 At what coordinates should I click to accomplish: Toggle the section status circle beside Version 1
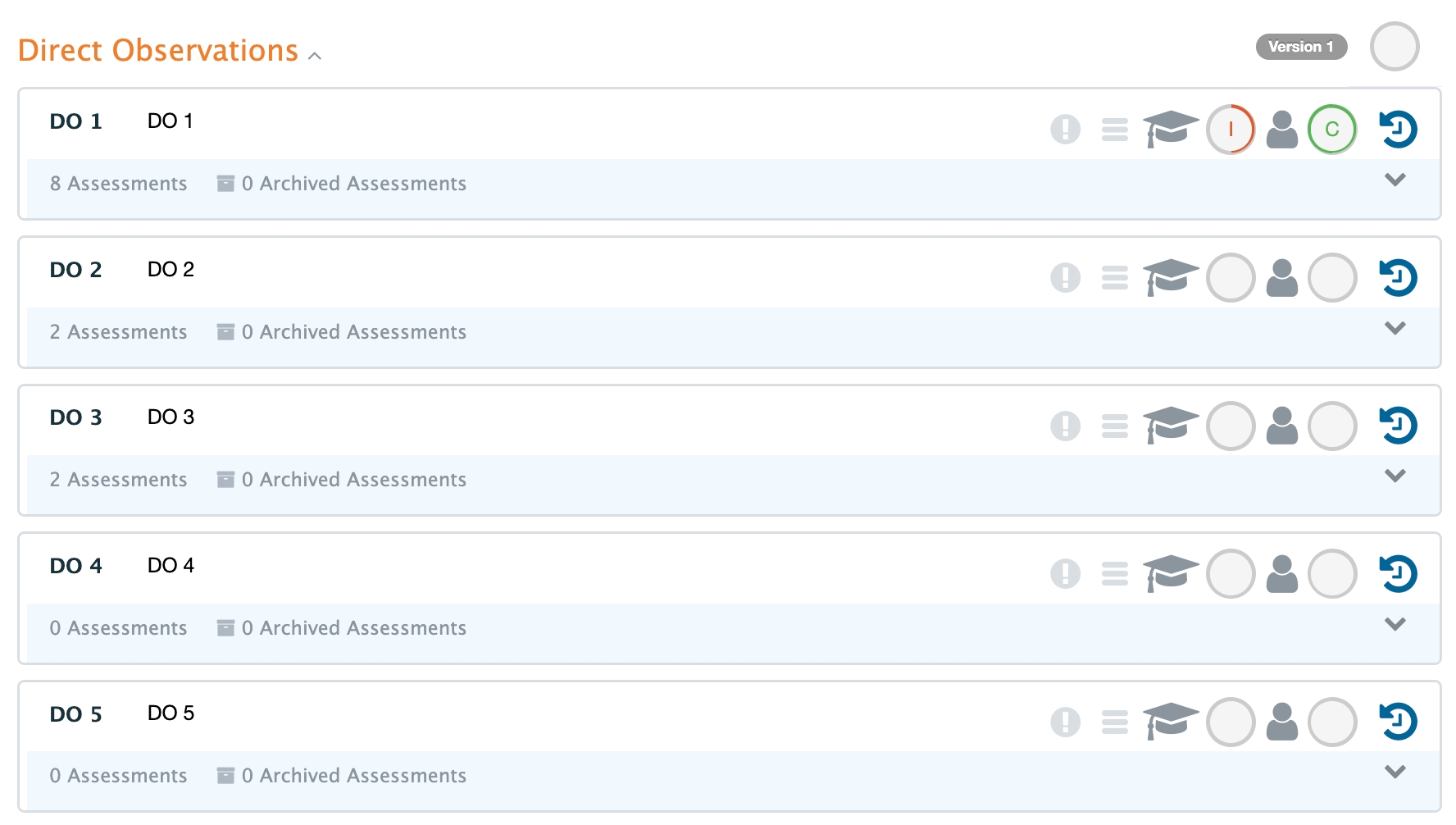[x=1395, y=47]
